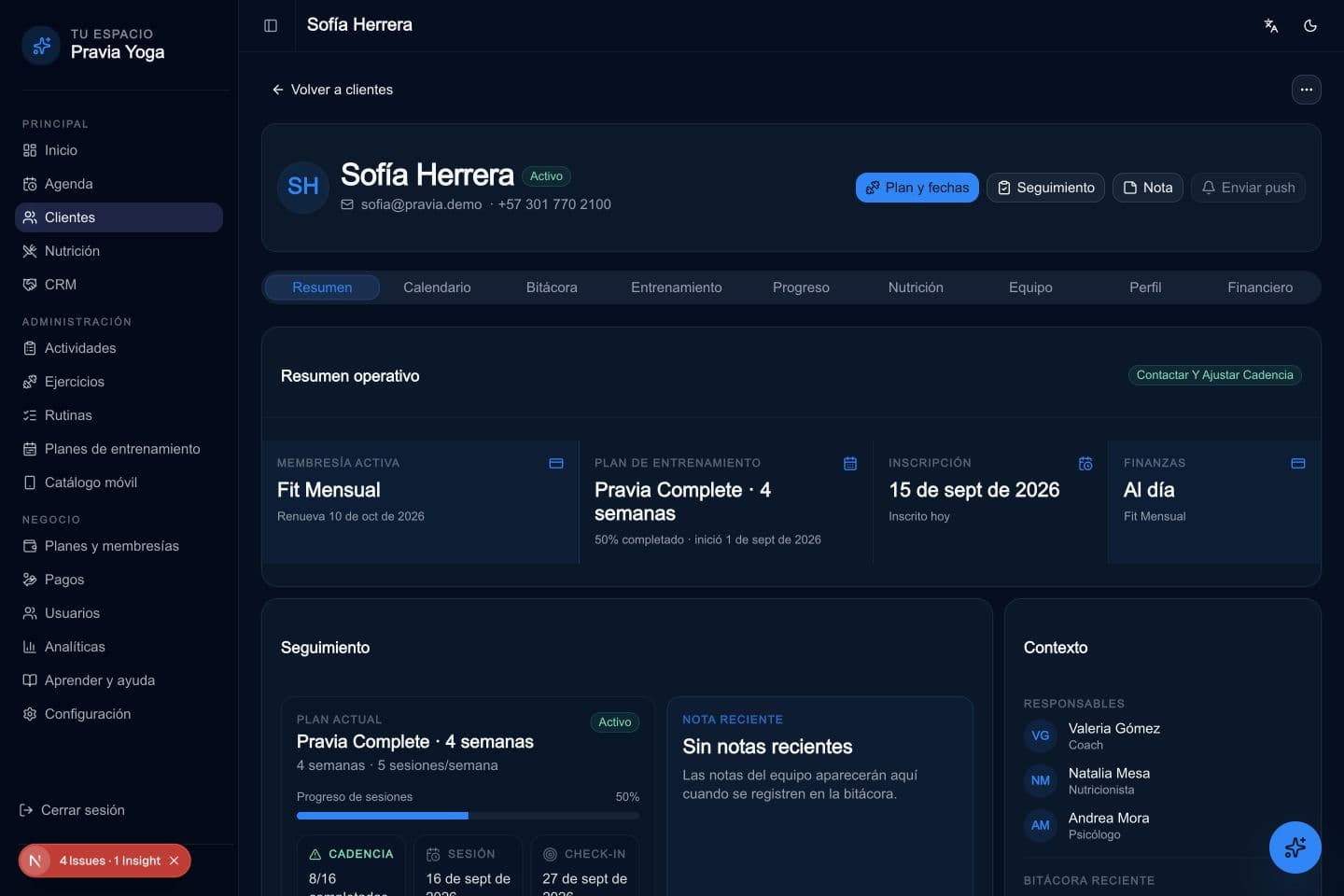
Task: Click the SH avatar for Sofía Herrera
Action: pyautogui.click(x=303, y=187)
